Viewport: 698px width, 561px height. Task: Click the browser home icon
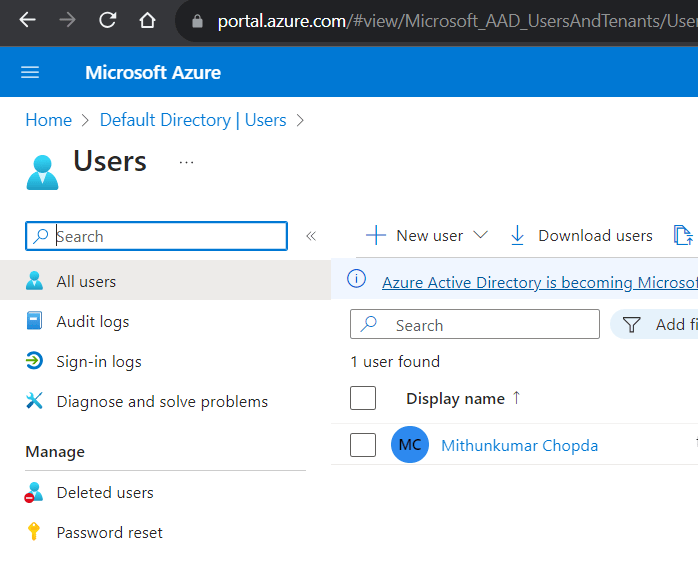point(147,20)
